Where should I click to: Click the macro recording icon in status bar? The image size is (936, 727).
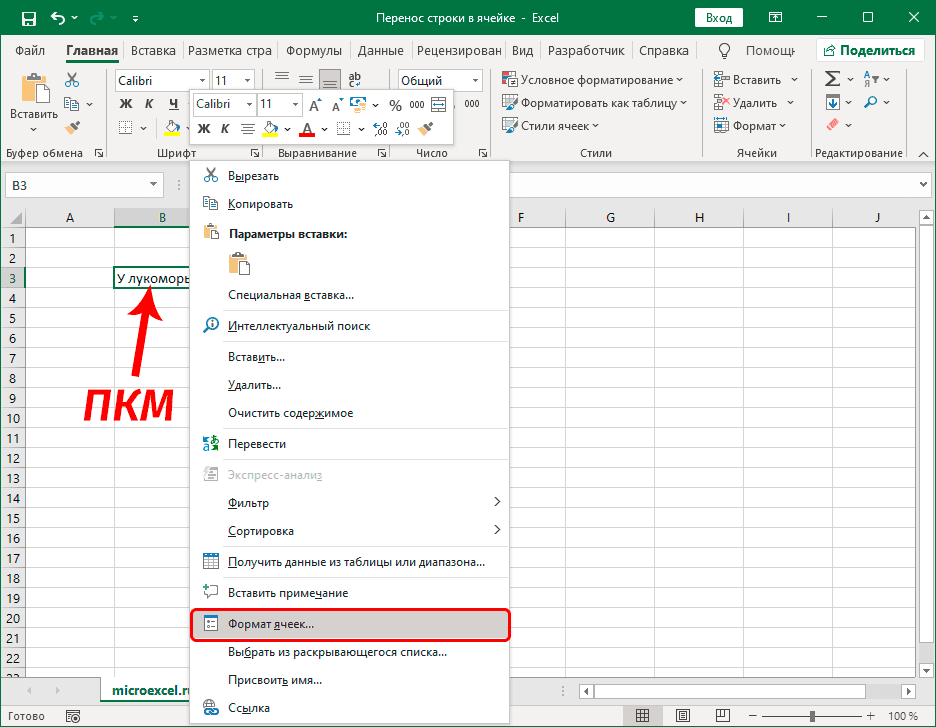(x=73, y=715)
